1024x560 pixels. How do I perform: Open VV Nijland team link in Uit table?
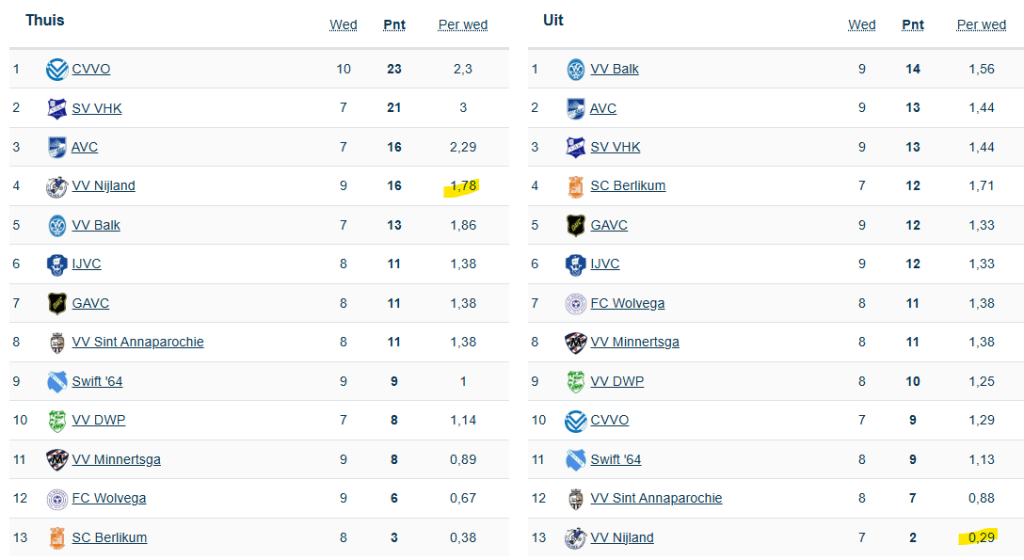coord(622,538)
